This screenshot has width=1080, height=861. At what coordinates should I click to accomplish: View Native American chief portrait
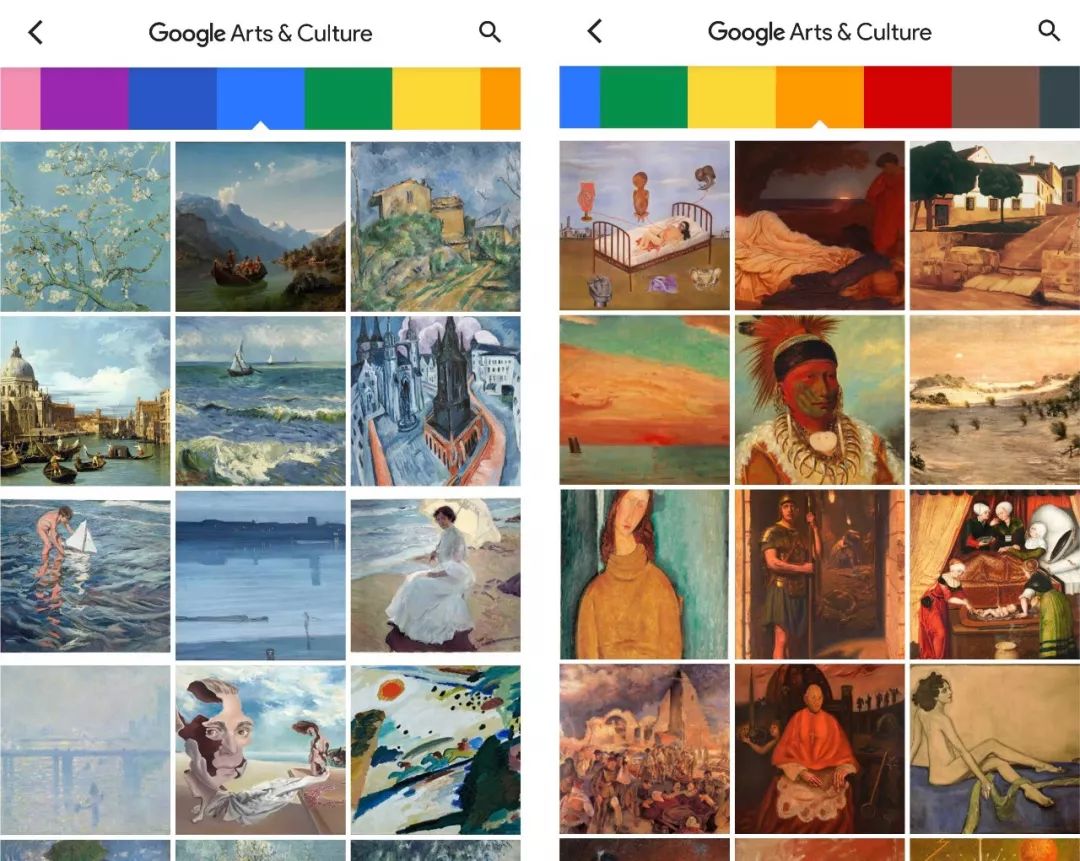[x=820, y=400]
